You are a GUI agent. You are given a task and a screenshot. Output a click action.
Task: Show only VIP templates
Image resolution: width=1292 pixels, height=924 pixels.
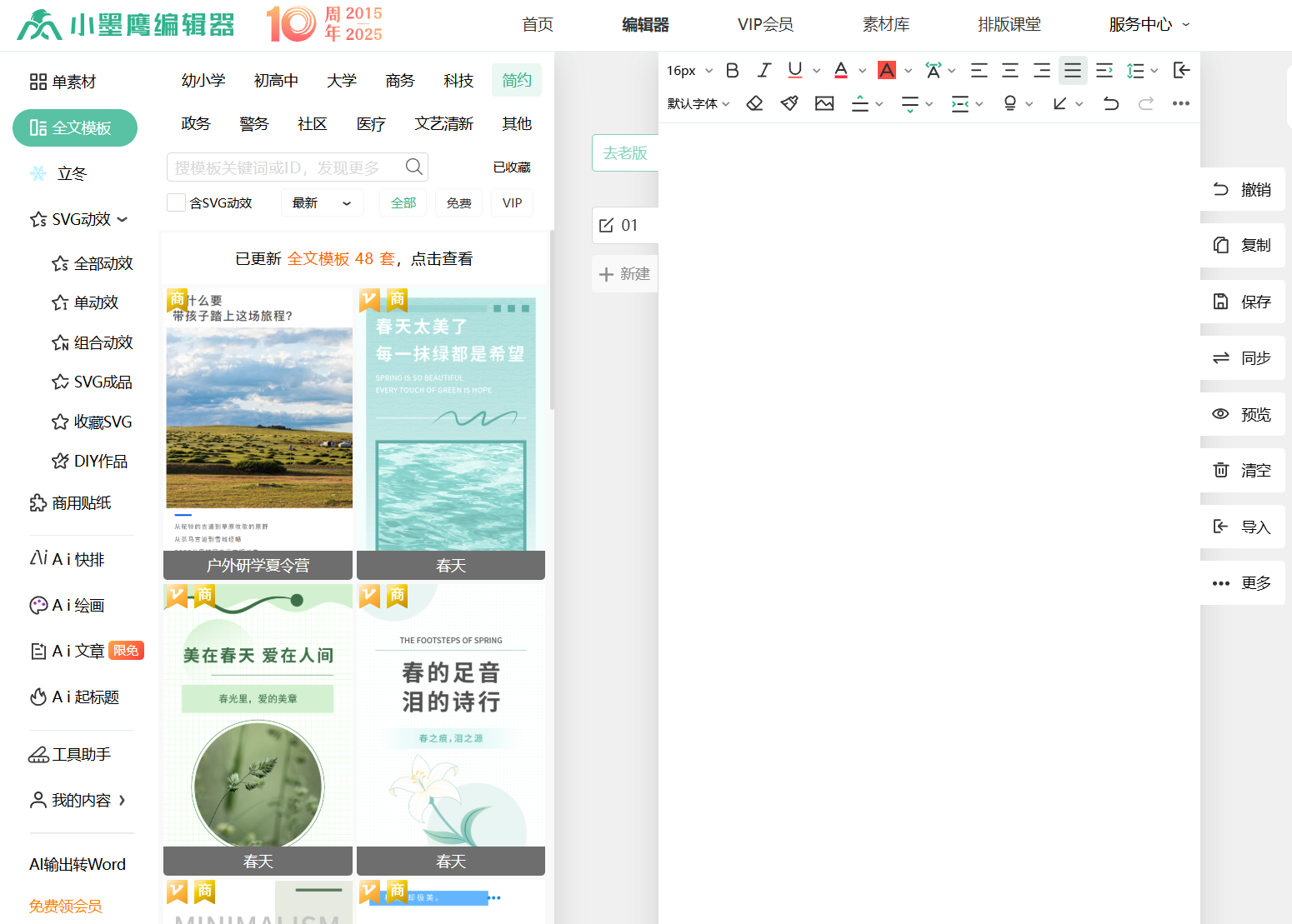coord(512,203)
